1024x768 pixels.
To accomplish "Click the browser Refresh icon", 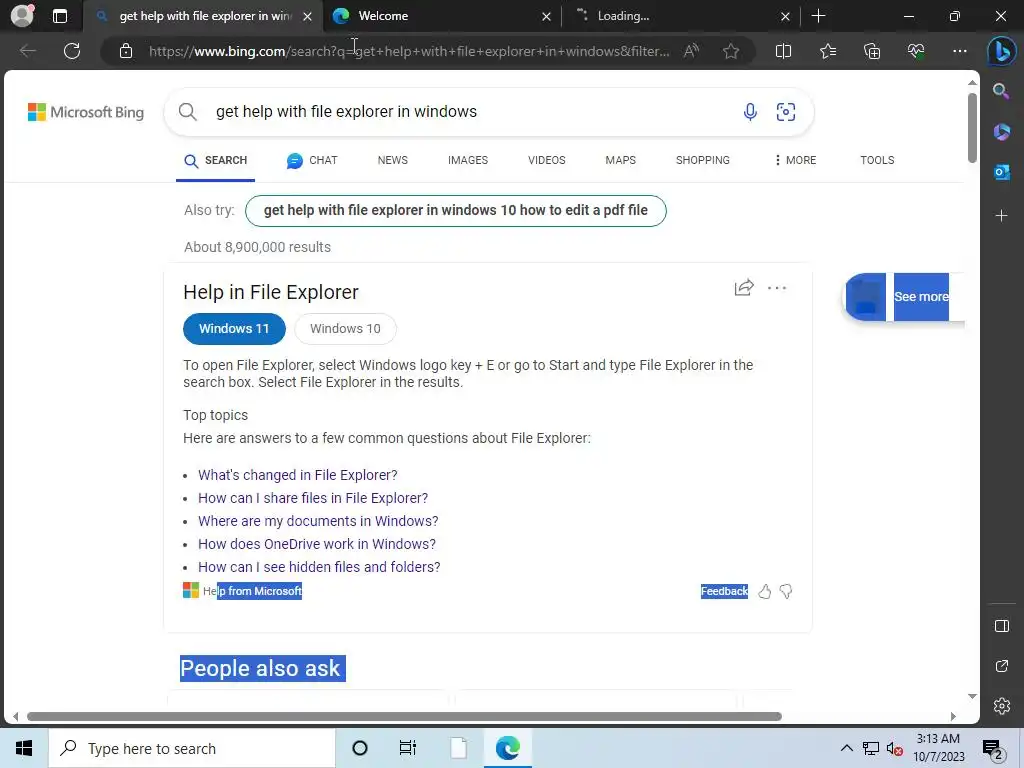I will coord(72,51).
